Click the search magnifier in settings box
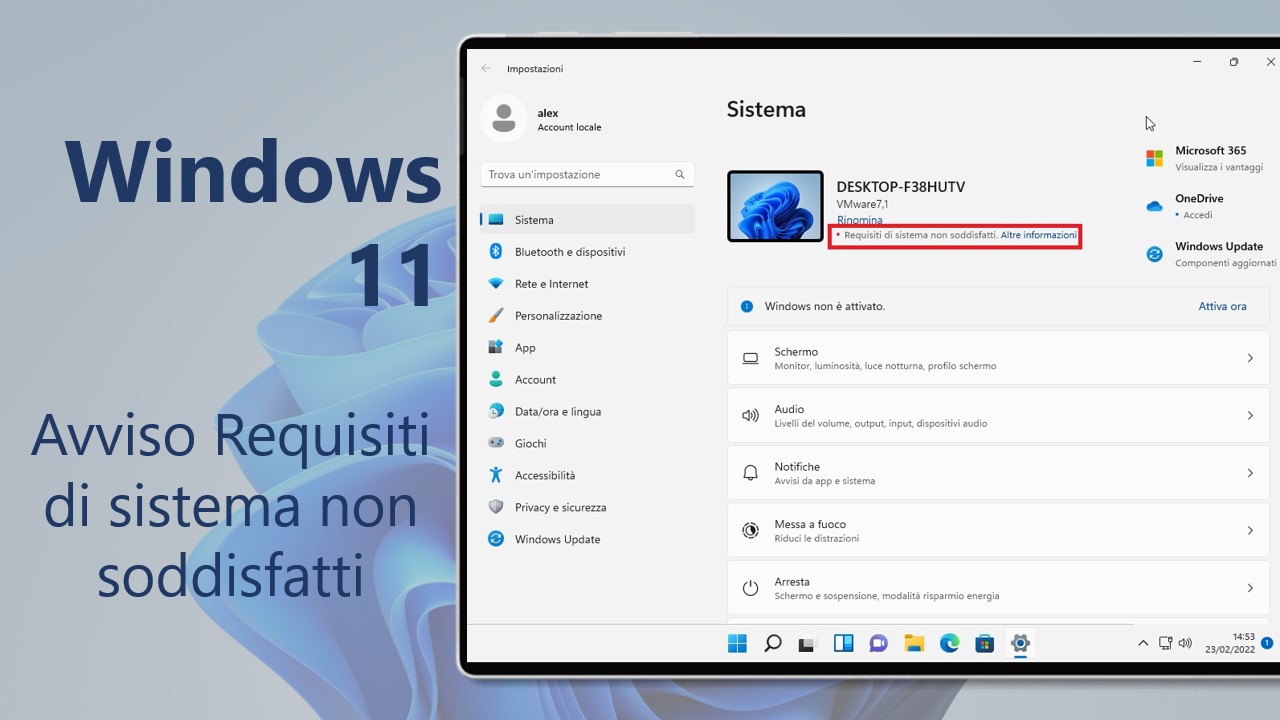 680,174
